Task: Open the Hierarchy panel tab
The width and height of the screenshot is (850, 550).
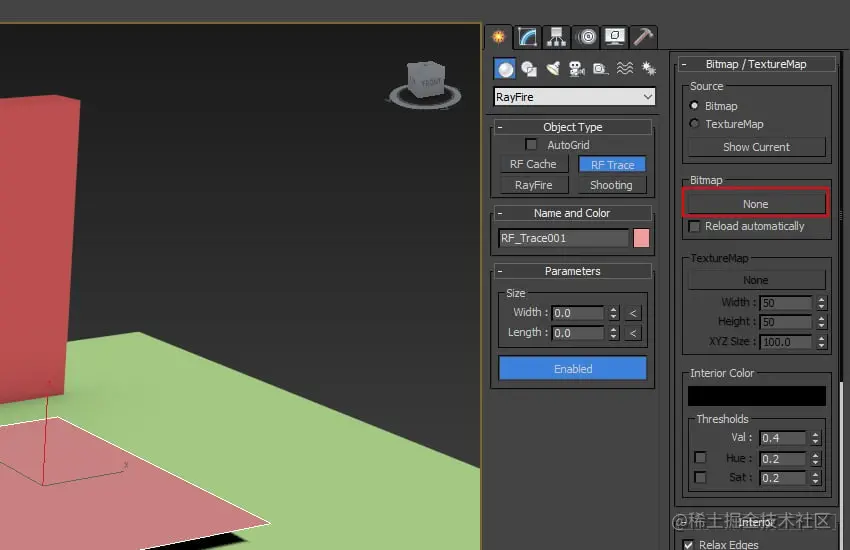Action: click(557, 37)
